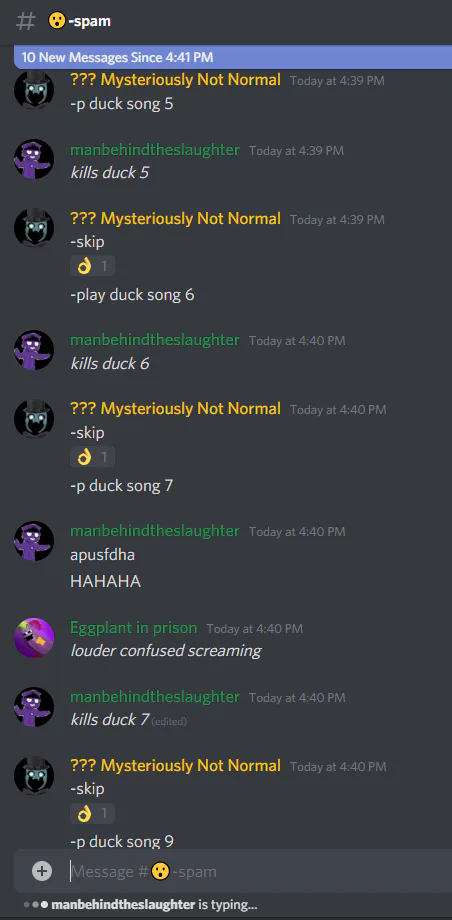Screen dimensions: 452x920
Task: Open avatar beside '-p duck song 5' message
Action: pos(34,90)
